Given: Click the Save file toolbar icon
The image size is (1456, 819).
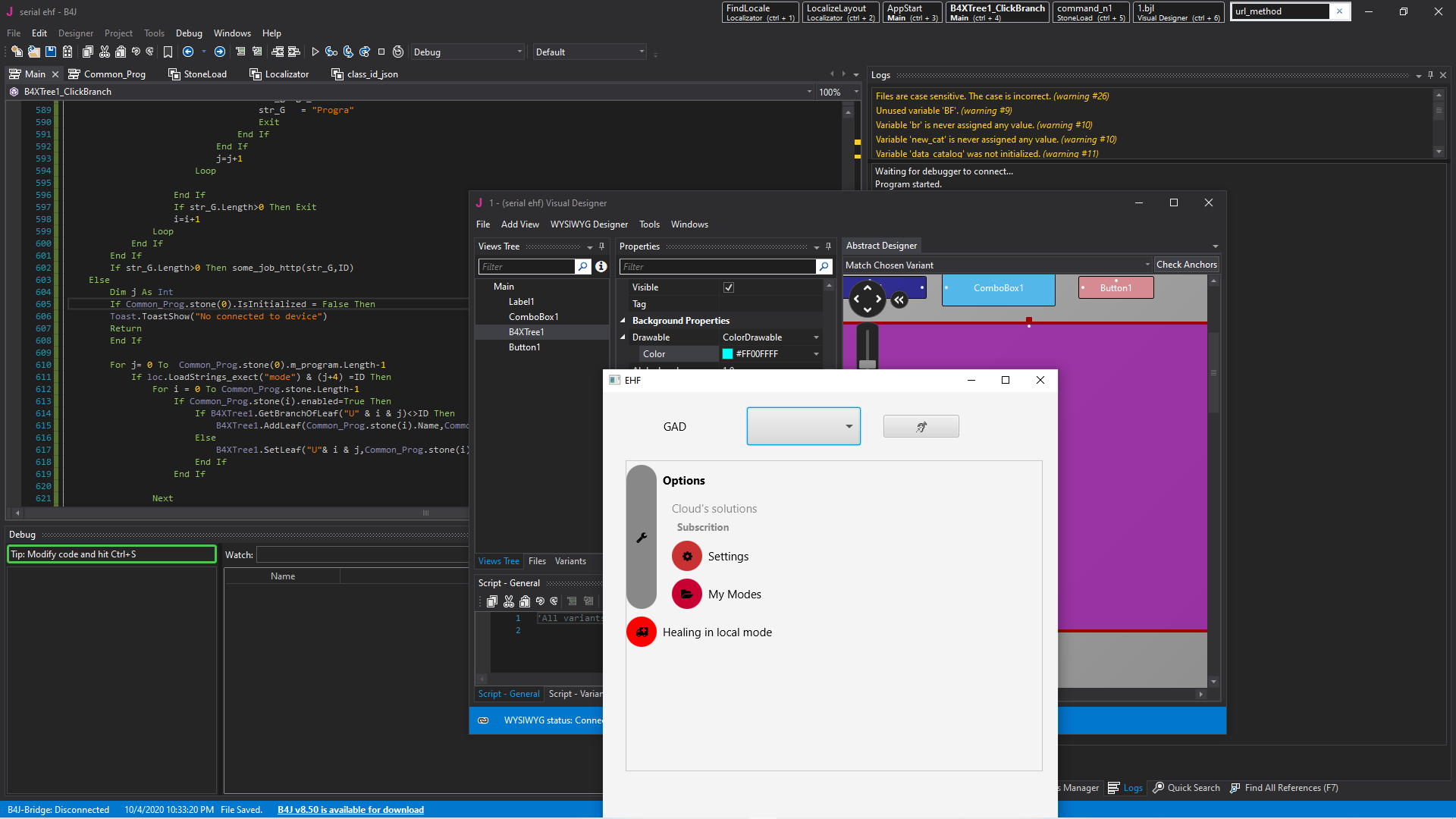Looking at the screenshot, I should pos(51,52).
